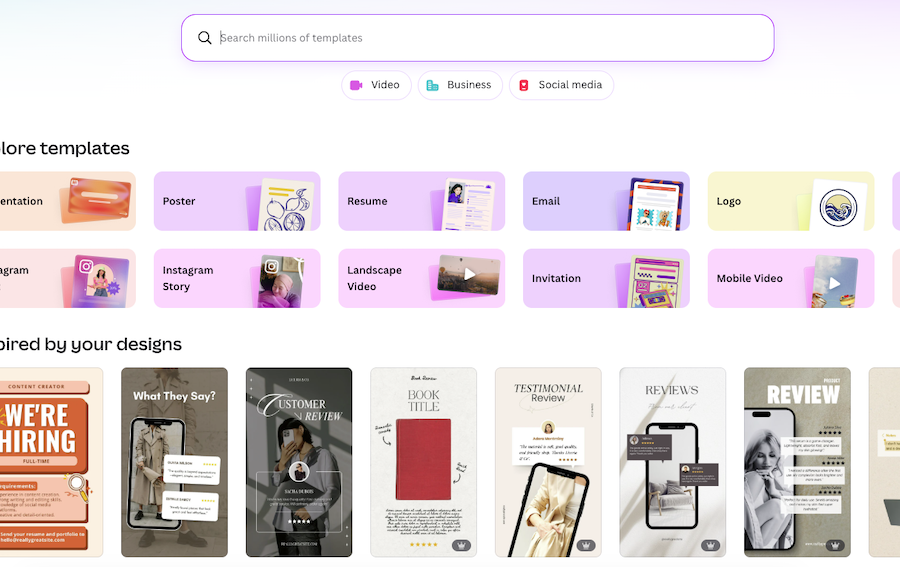Viewport: 900px width, 567px height.
Task: Select the Logo template category
Action: click(791, 201)
